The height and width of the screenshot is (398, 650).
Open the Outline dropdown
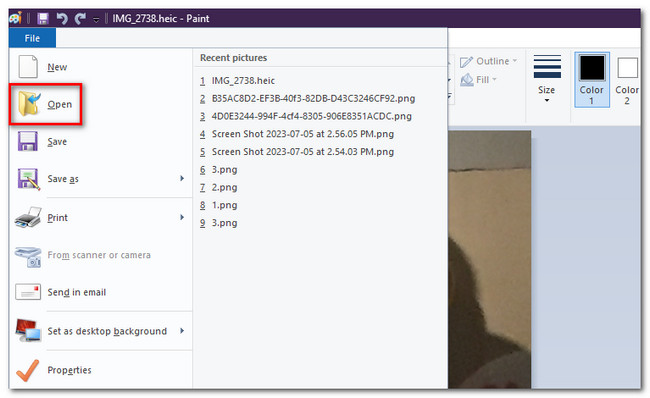click(489, 61)
